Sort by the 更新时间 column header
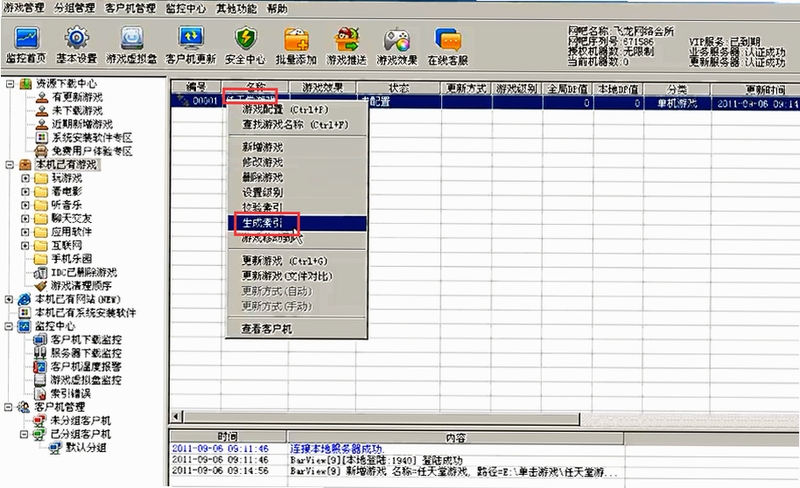 (x=755, y=90)
